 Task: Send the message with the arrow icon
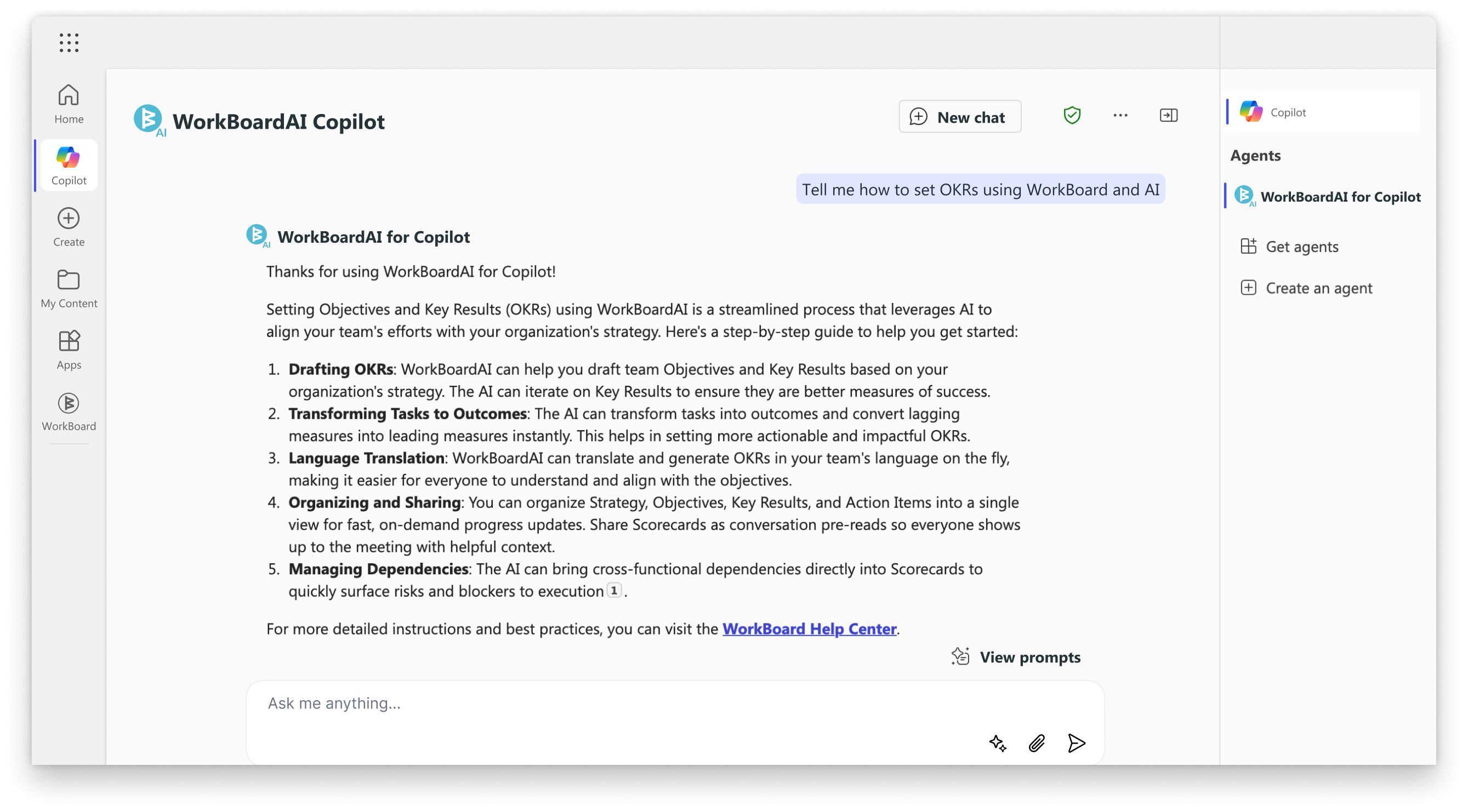click(x=1076, y=743)
